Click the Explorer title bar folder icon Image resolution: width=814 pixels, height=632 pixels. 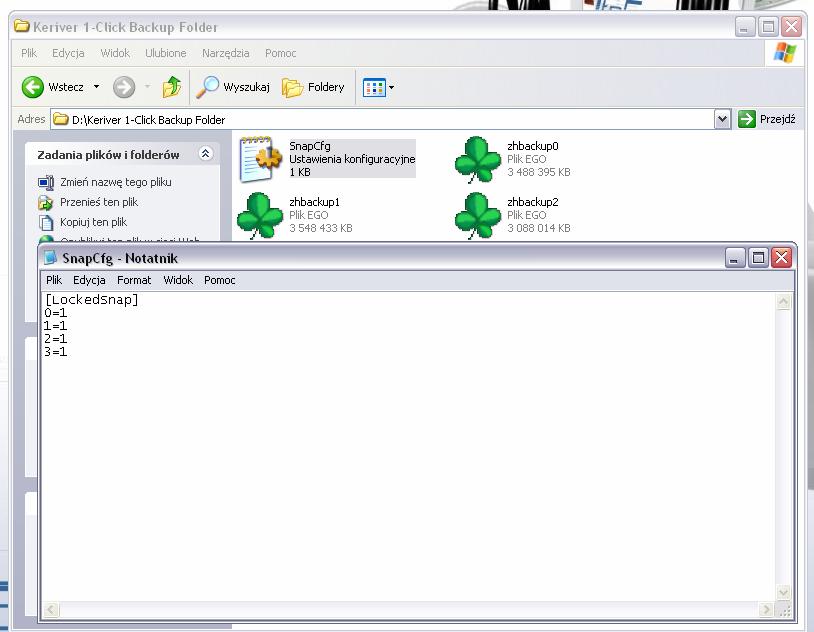pyautogui.click(x=22, y=26)
